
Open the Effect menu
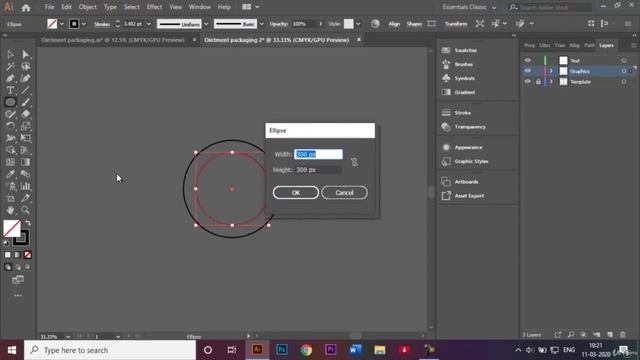tap(154, 7)
